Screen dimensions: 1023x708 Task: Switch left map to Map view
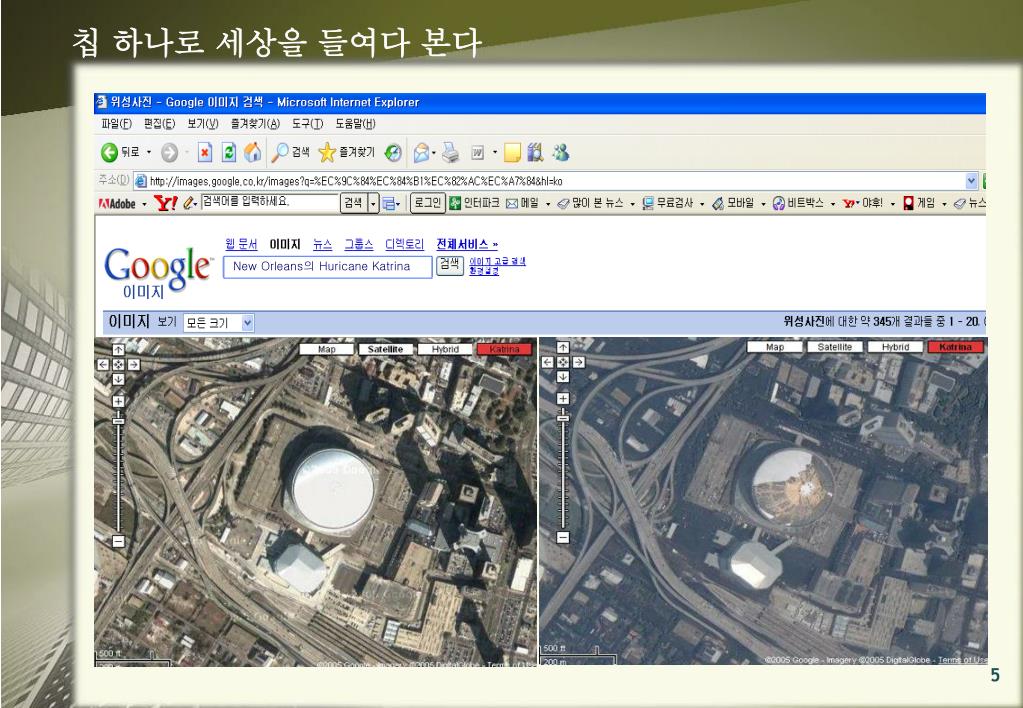tap(326, 349)
